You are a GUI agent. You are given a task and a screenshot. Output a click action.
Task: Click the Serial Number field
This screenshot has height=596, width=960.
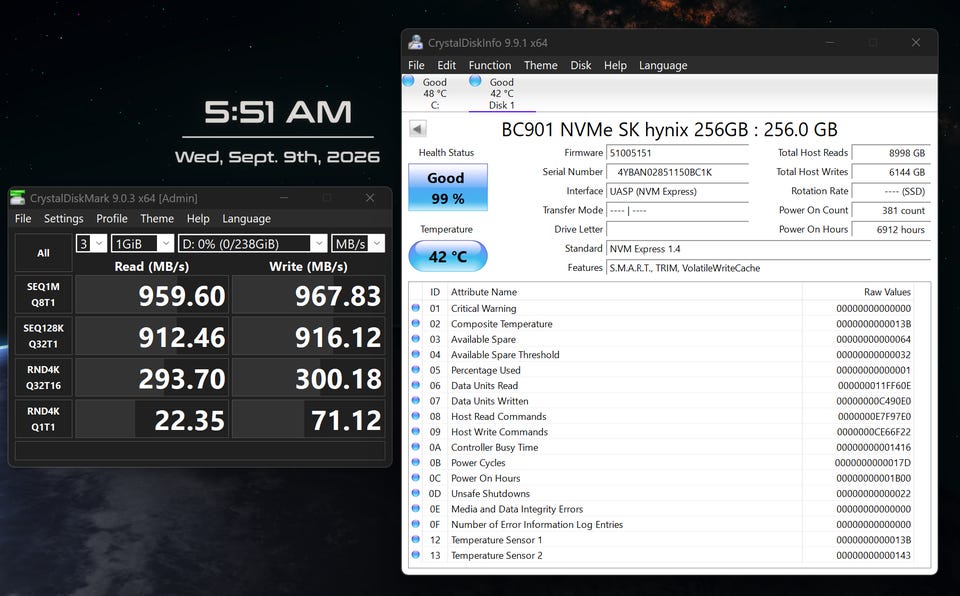677,172
